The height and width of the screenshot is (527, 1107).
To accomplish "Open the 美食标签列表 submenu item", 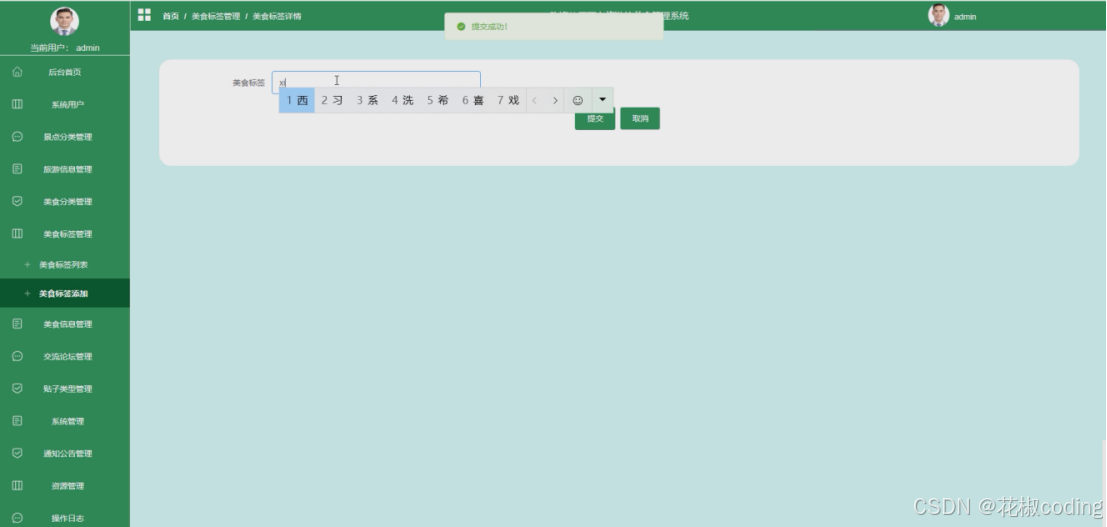I will (x=65, y=265).
